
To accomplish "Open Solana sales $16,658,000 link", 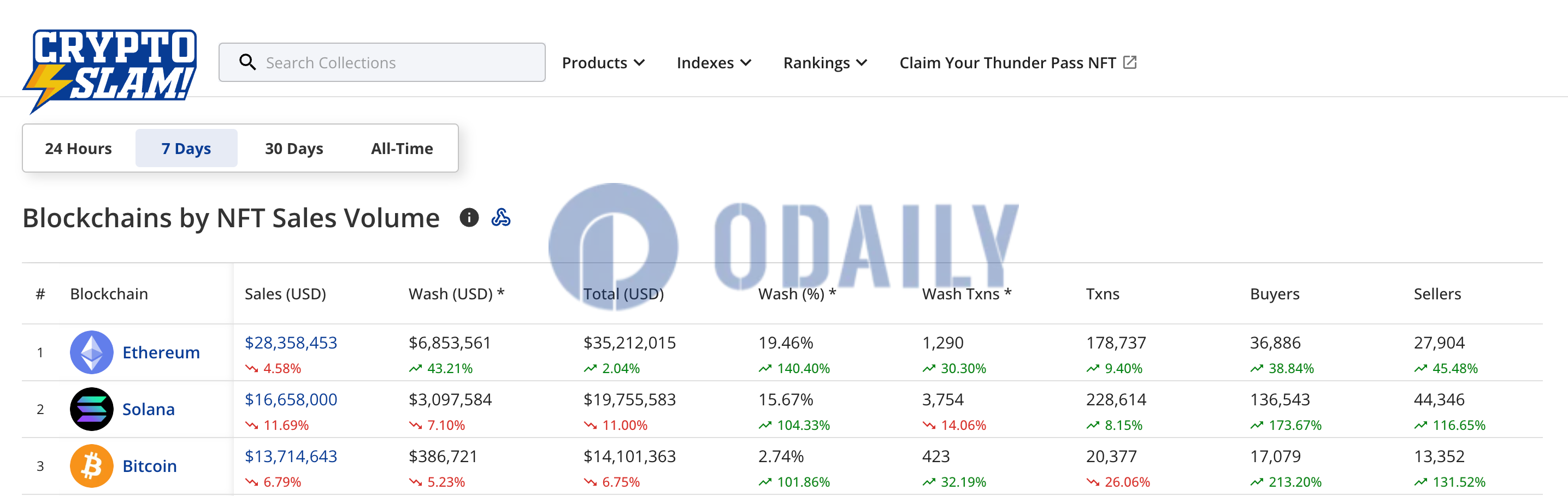I will [x=291, y=399].
